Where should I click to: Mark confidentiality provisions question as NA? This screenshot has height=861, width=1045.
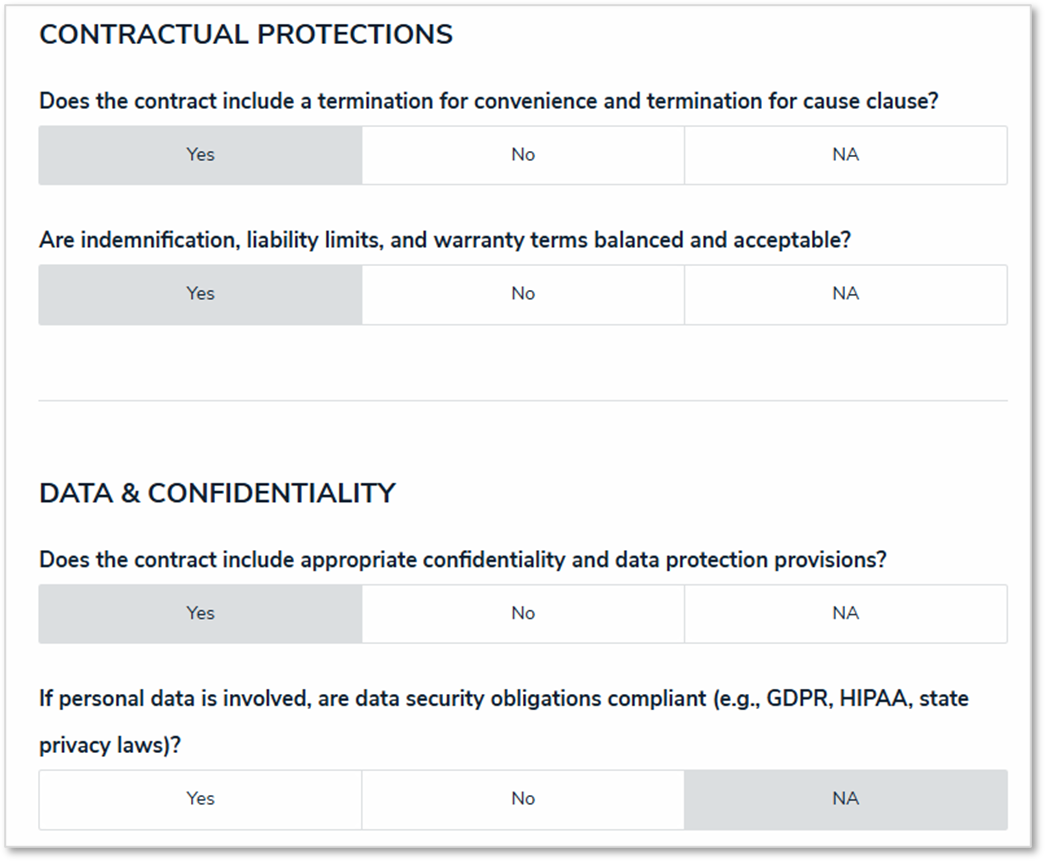point(845,613)
